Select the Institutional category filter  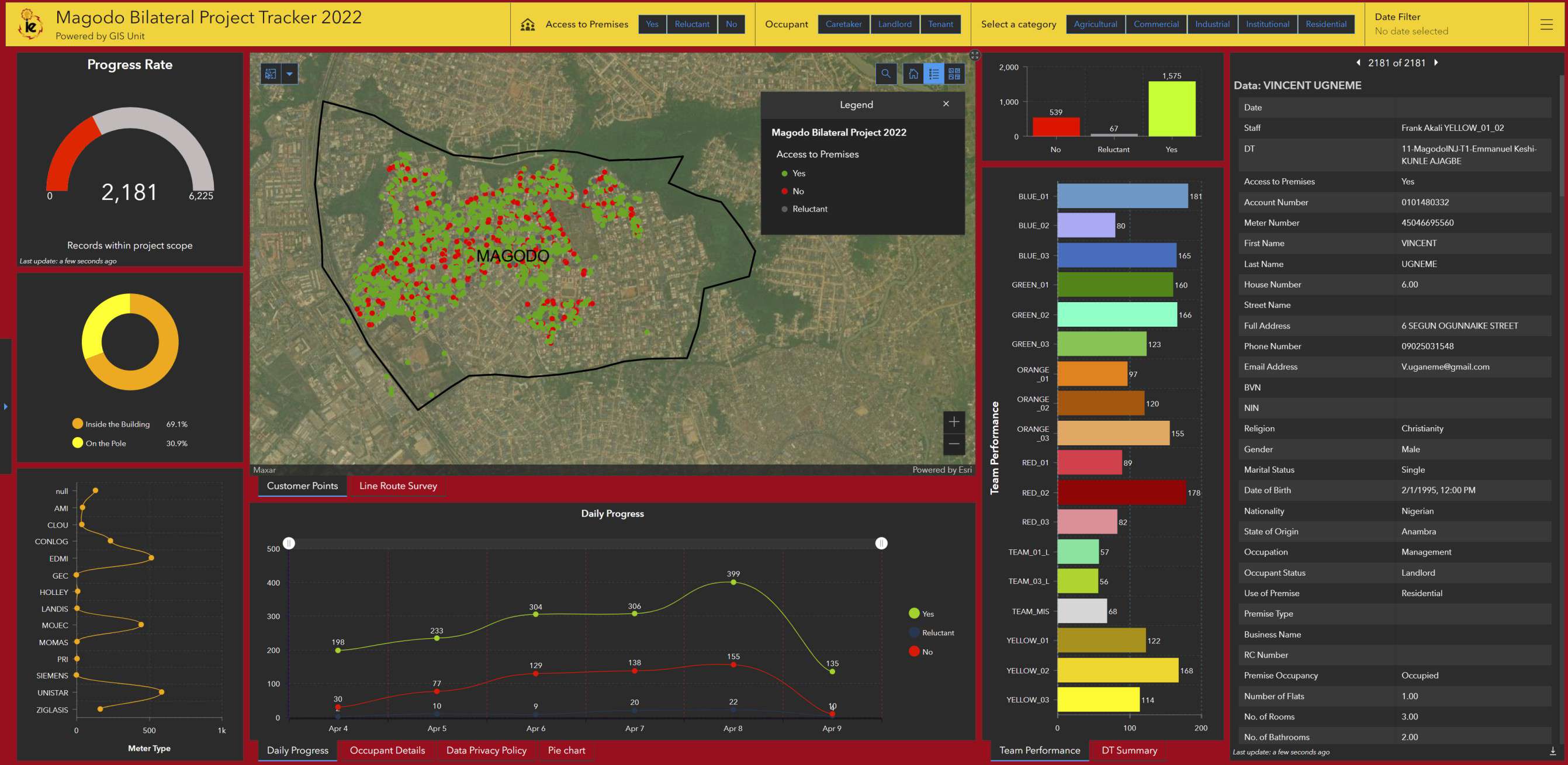click(x=1267, y=25)
